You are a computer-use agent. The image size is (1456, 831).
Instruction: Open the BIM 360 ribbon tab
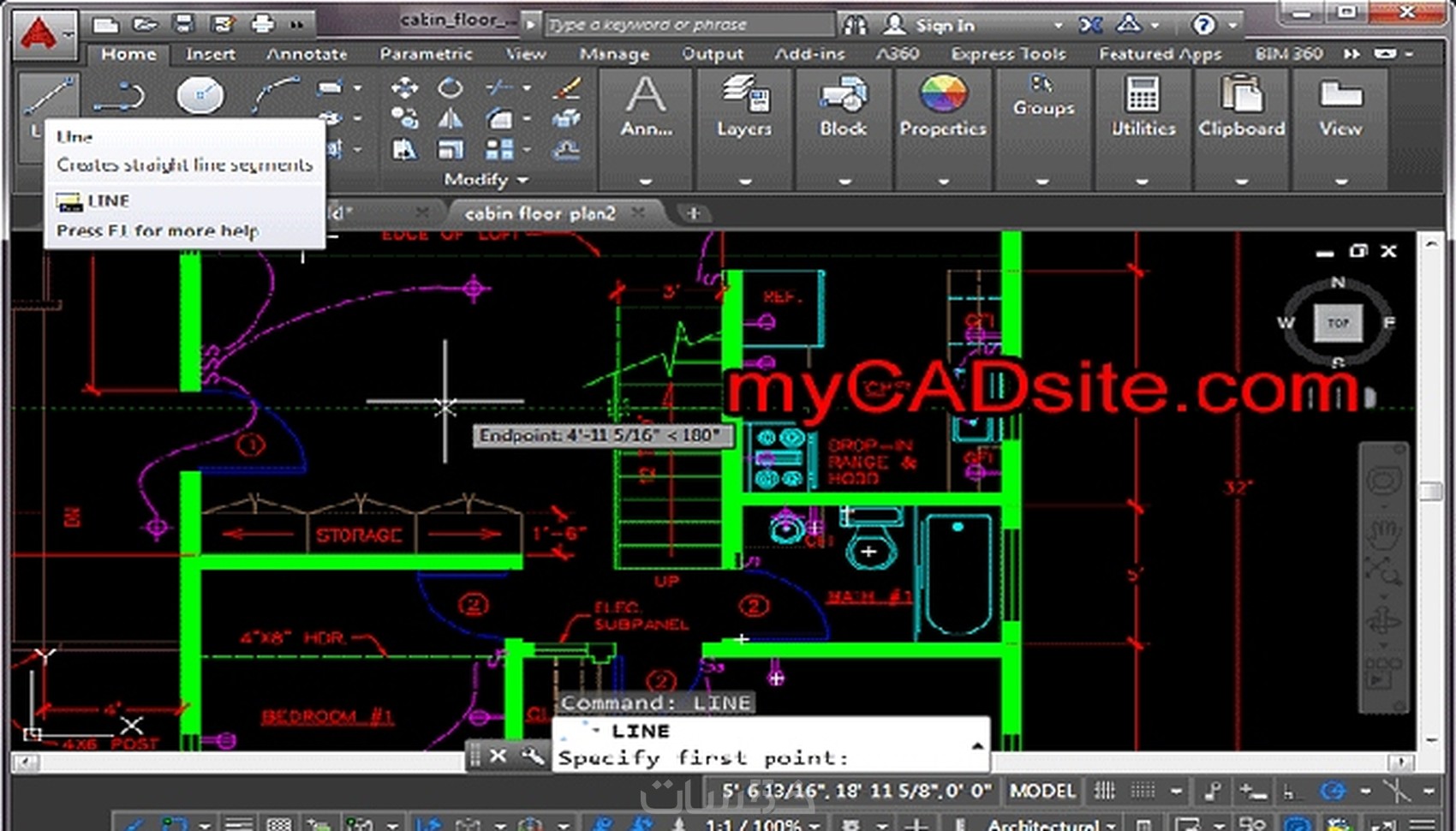click(1288, 54)
